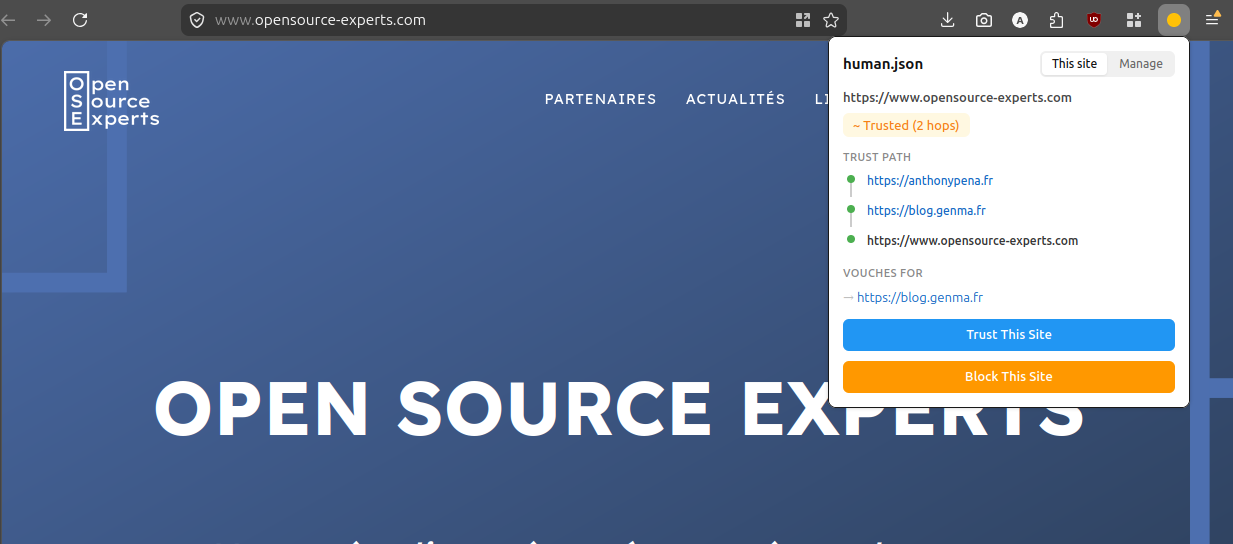
Task: Open the PARTENAIRES menu item
Action: coord(600,99)
